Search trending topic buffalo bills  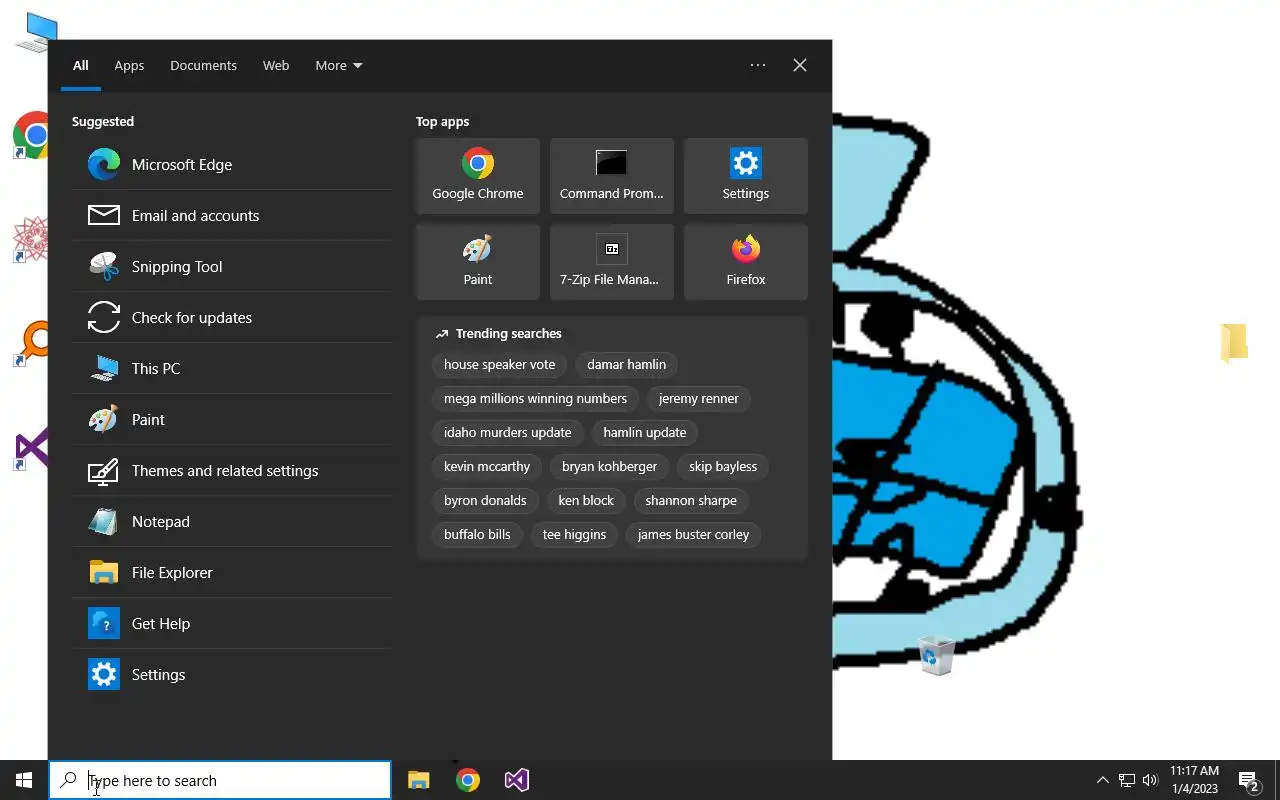(x=477, y=535)
